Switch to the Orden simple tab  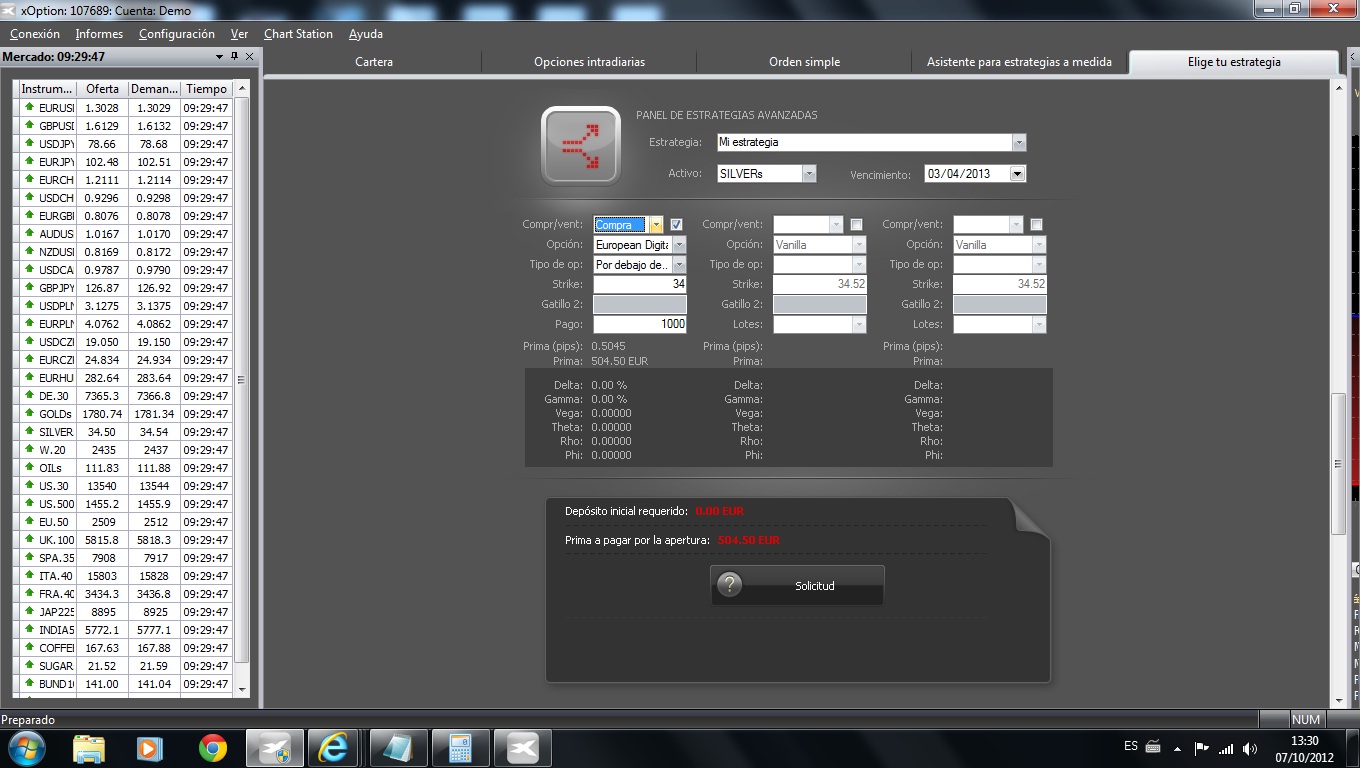pyautogui.click(x=804, y=62)
